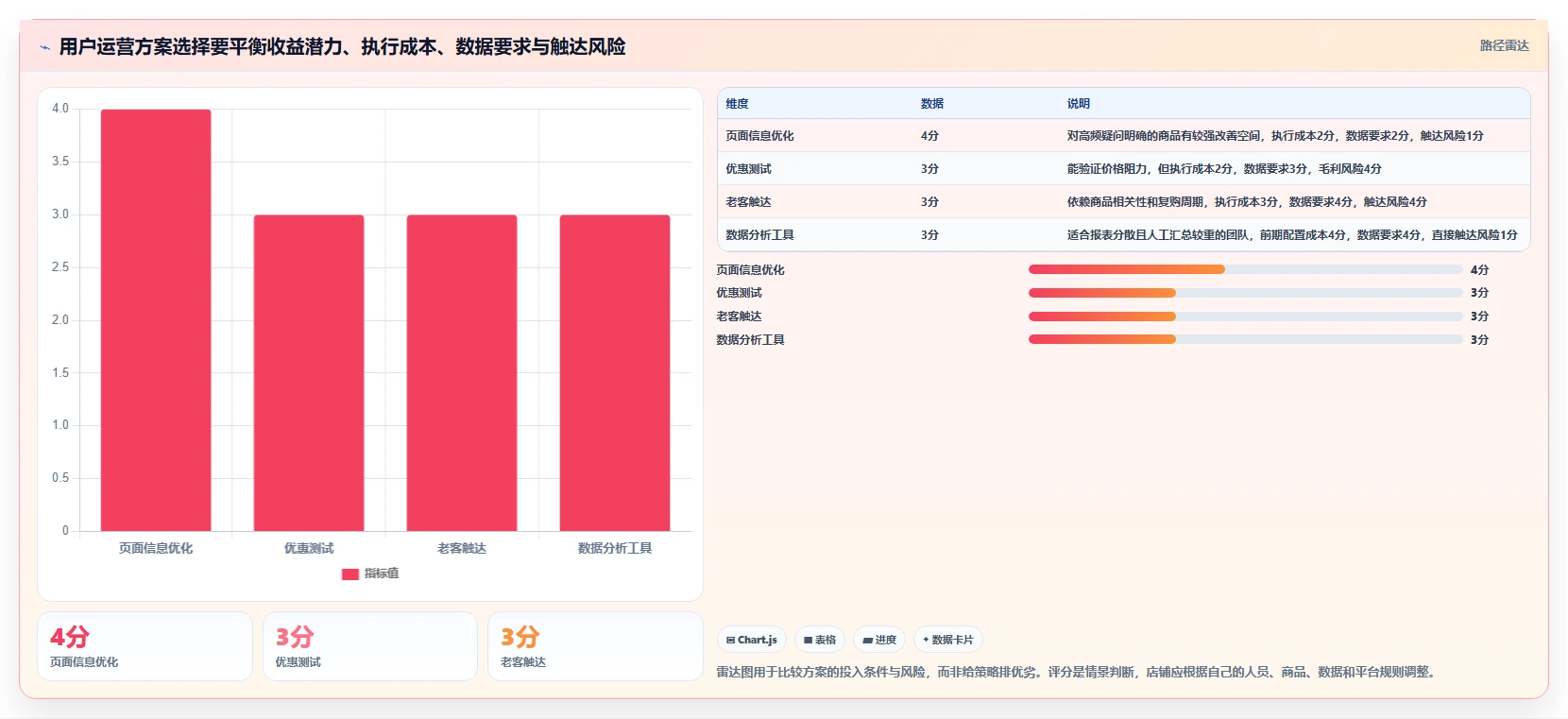Screen dimensions: 1568x719
Task: Click the description starting 依赖商品相关性
Action: coord(1247,202)
